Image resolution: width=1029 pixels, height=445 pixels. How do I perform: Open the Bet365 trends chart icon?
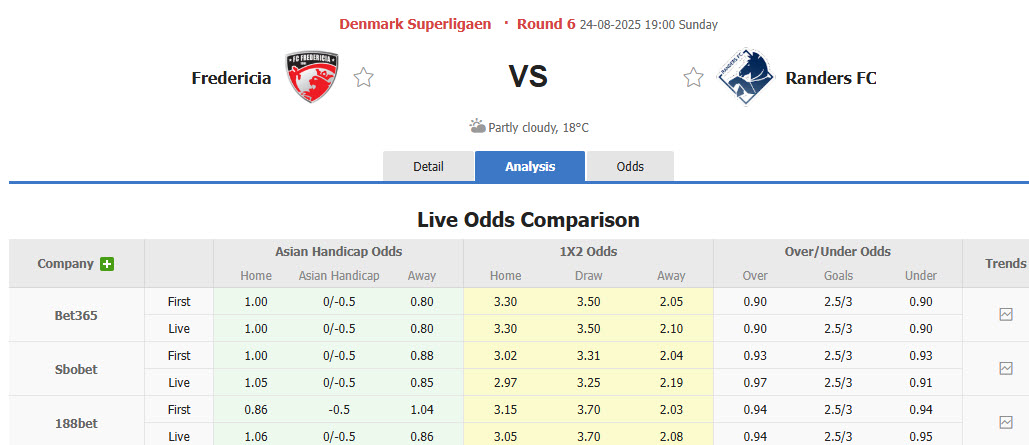click(1006, 314)
